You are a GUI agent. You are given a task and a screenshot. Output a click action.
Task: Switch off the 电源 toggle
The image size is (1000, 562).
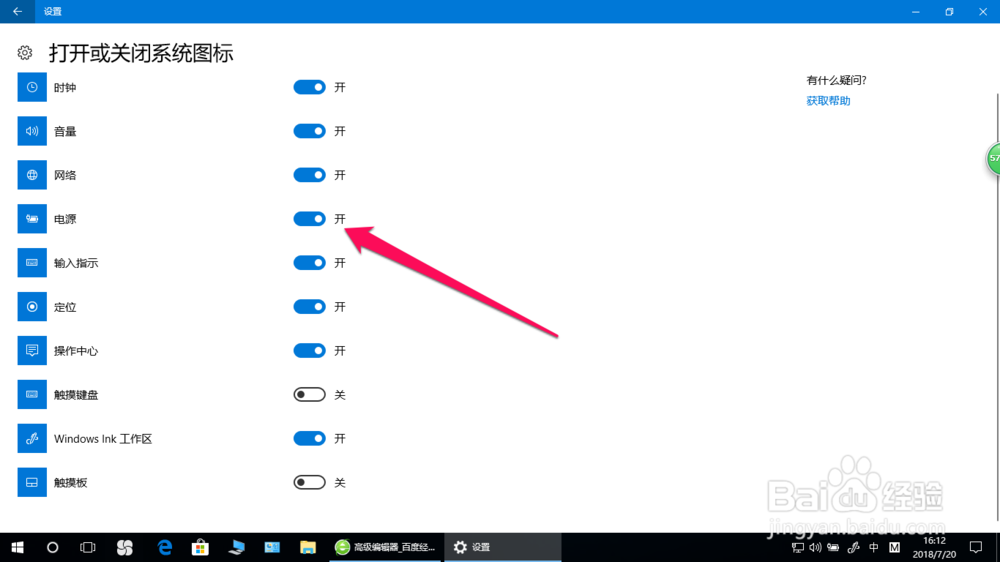(309, 219)
